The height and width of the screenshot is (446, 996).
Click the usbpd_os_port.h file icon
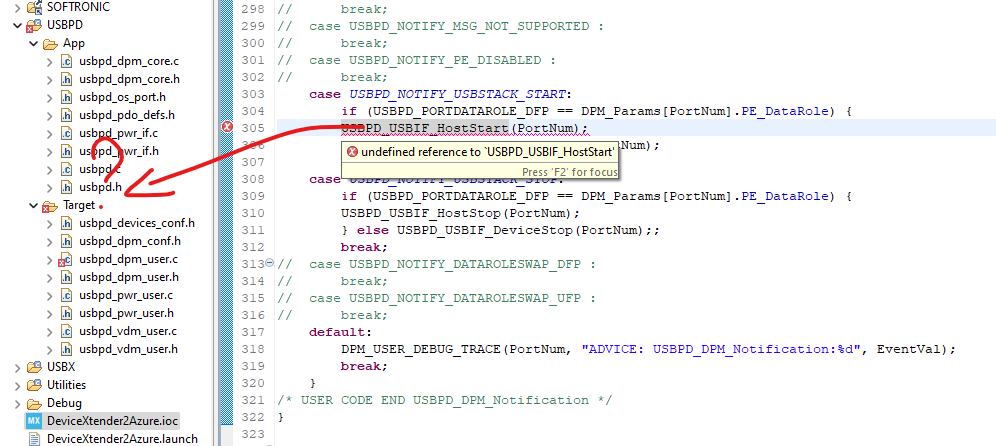coord(66,97)
